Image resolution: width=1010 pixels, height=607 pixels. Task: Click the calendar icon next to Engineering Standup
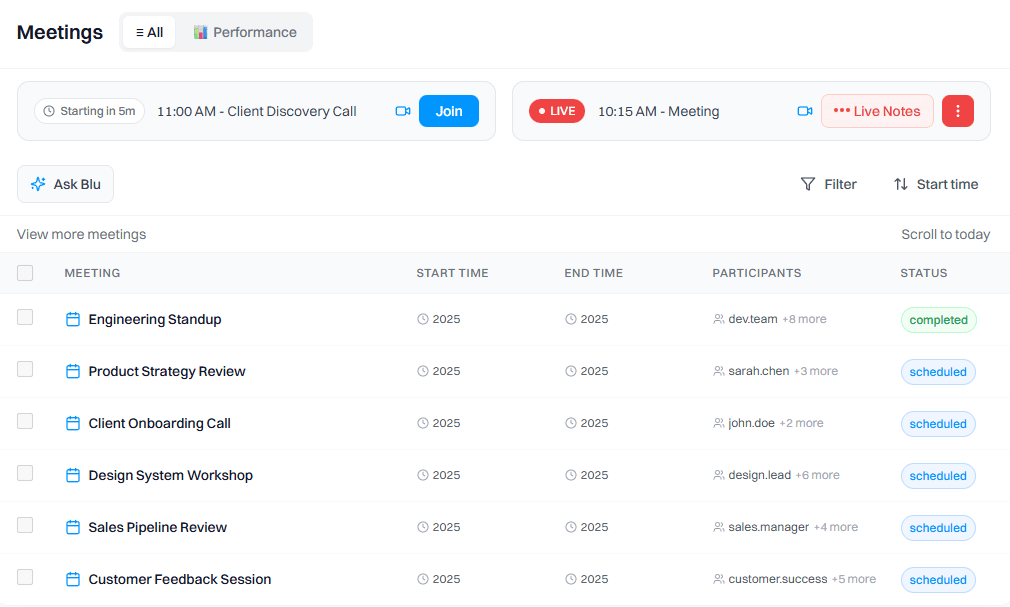[x=73, y=318]
